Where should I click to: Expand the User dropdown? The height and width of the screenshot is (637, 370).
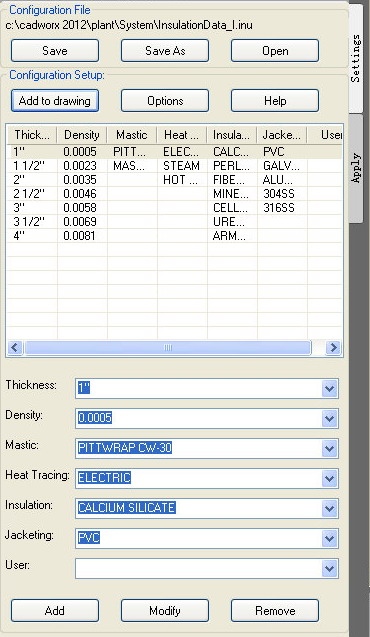[329, 568]
